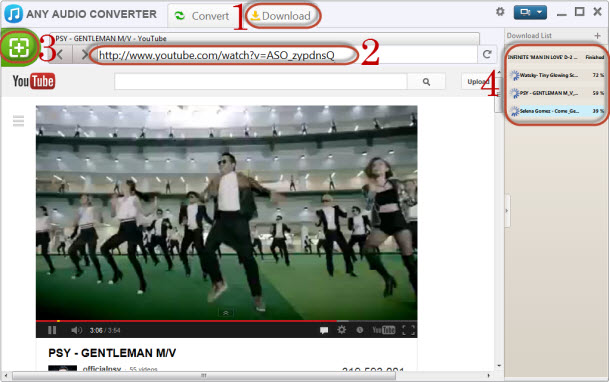Open the settings gear icon
The image size is (610, 382).
(500, 12)
